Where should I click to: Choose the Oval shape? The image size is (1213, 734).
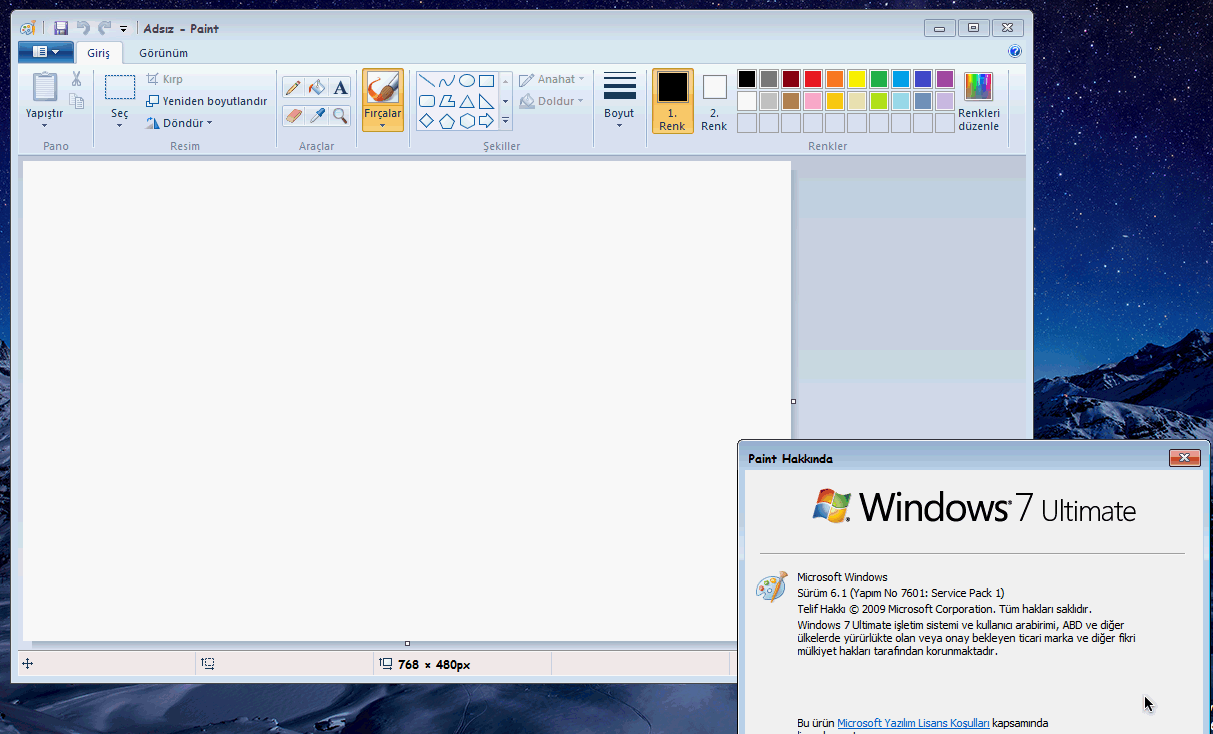click(x=467, y=81)
